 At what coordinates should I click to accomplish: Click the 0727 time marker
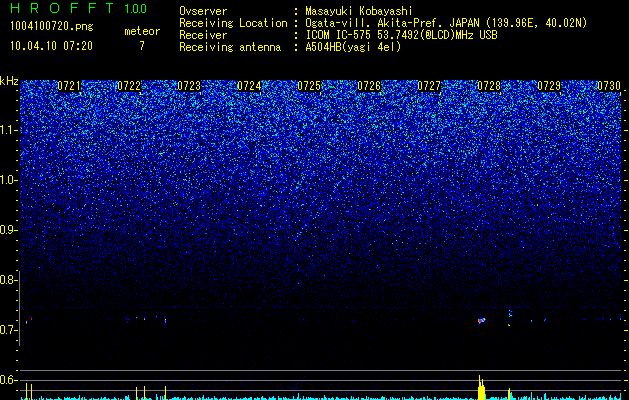coord(429,86)
